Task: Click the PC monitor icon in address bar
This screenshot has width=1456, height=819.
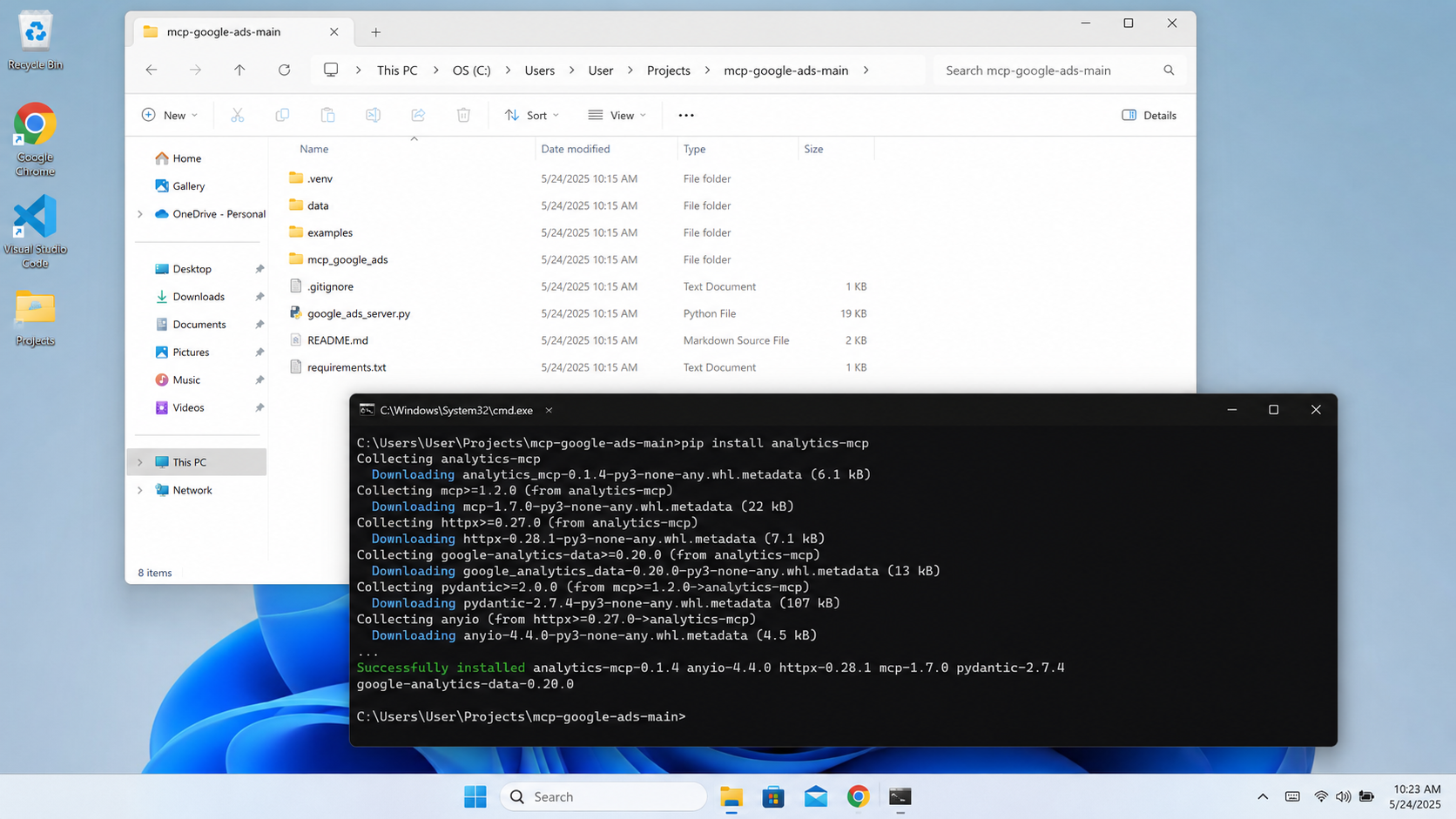Action: click(x=331, y=70)
